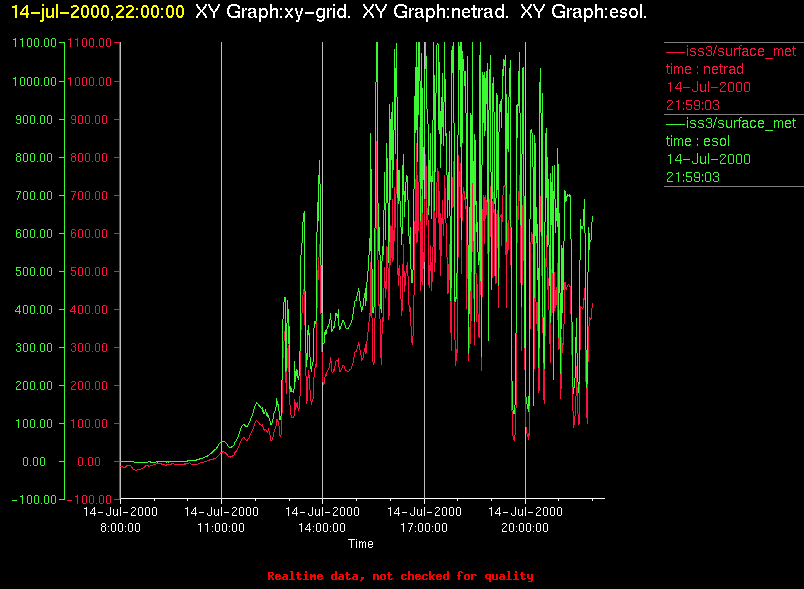Click green y-axis label 600.00
The image size is (804, 589).
point(34,233)
